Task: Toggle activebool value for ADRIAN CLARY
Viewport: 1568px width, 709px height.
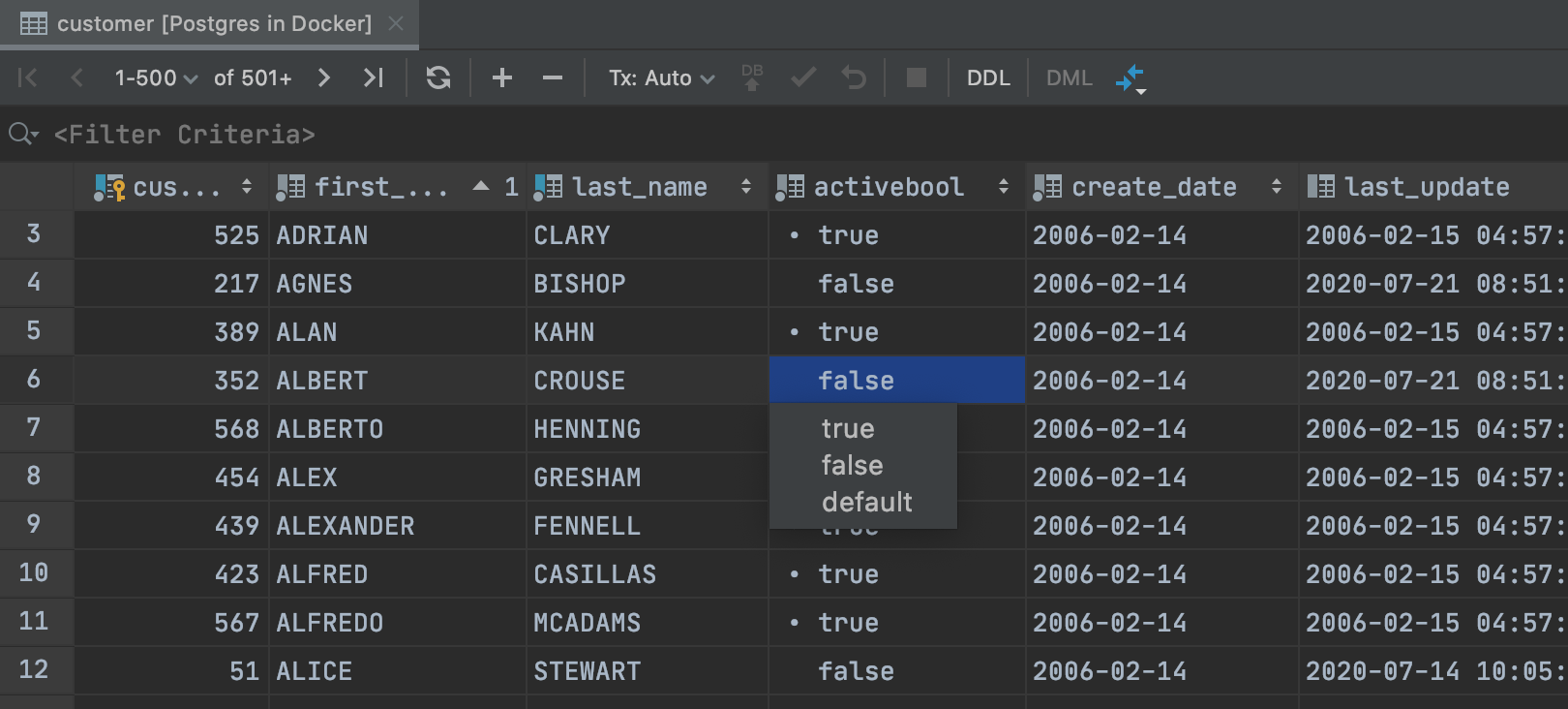Action: (x=848, y=235)
